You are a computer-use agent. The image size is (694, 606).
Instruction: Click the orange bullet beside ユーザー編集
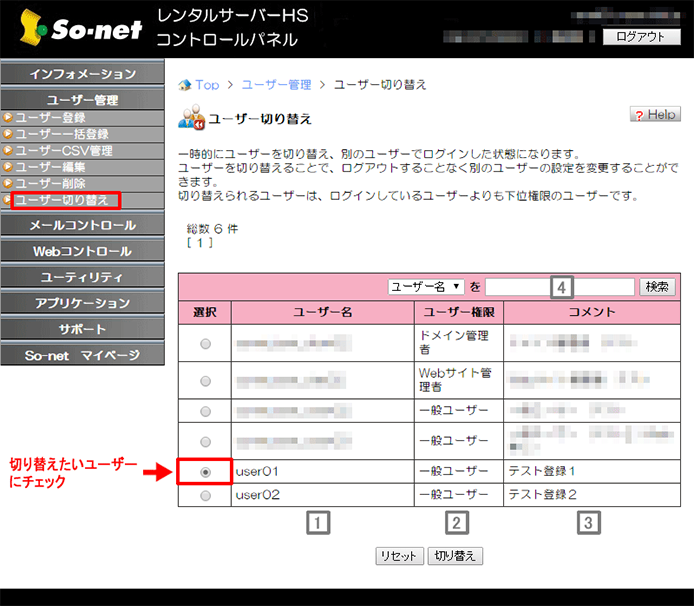click(x=8, y=167)
